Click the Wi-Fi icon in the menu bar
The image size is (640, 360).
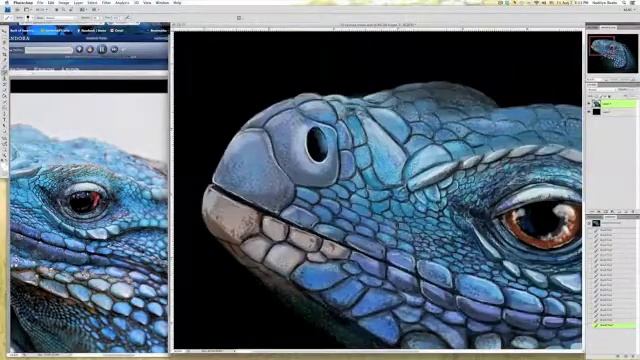(537, 3)
